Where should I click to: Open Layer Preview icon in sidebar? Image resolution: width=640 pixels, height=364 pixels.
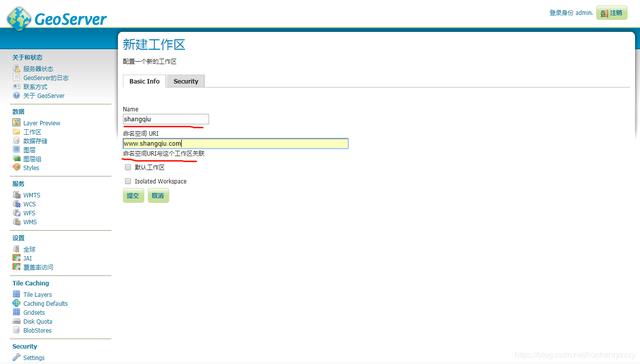(x=16, y=122)
